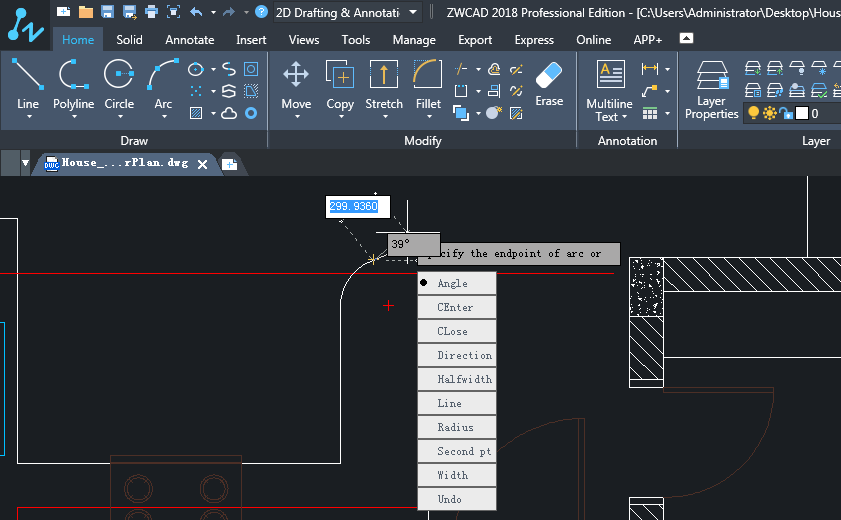Click the Trim tool icon

(461, 69)
